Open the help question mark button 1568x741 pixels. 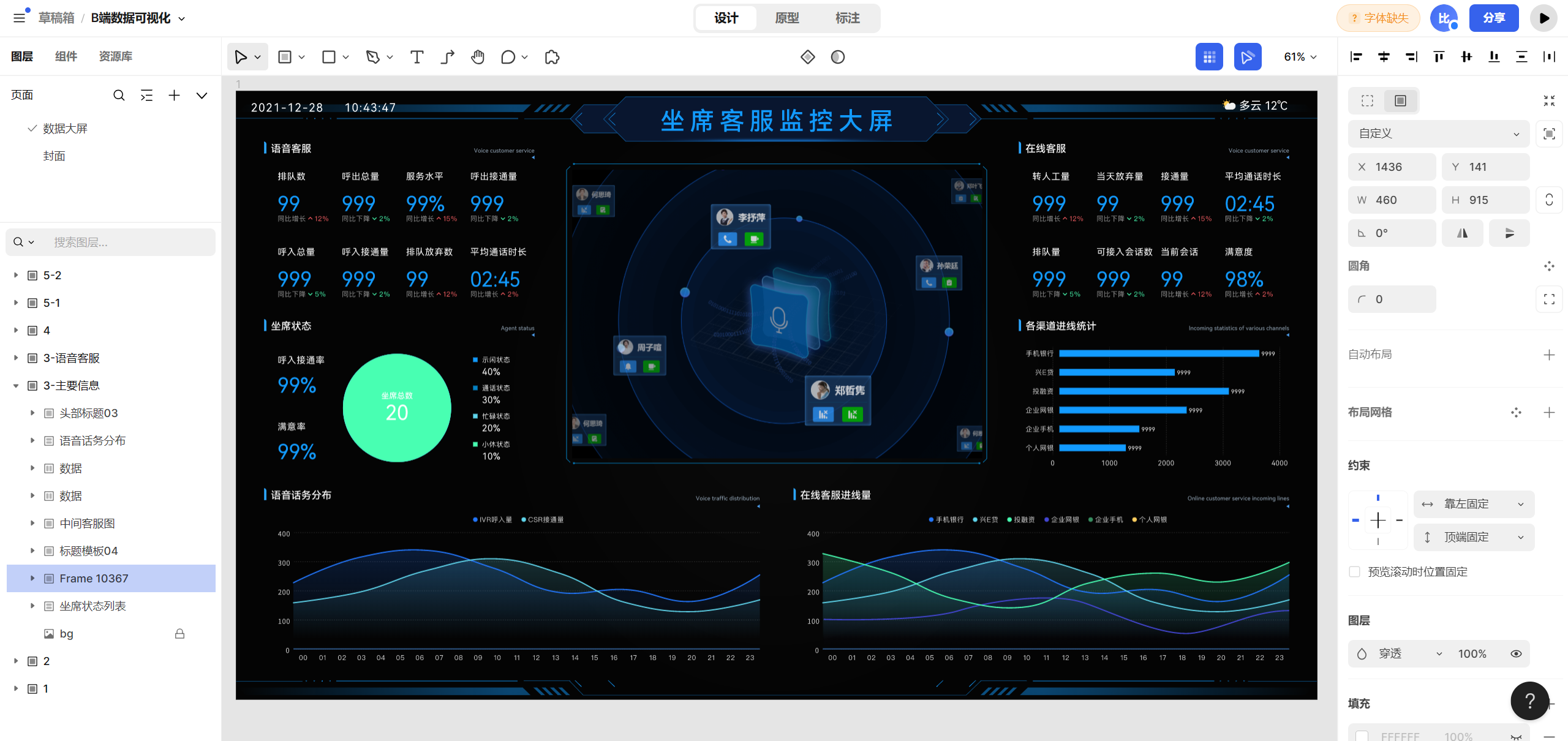pyautogui.click(x=1529, y=701)
